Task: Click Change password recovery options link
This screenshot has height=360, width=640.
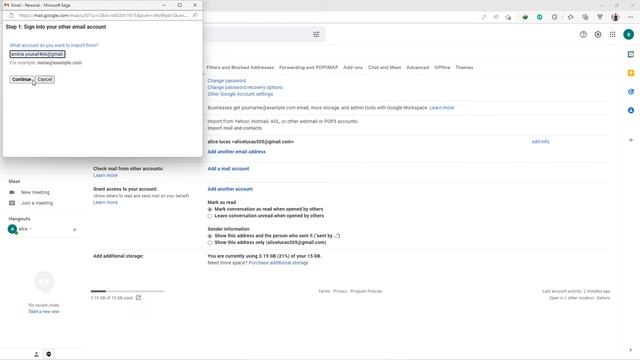Action: [x=245, y=87]
